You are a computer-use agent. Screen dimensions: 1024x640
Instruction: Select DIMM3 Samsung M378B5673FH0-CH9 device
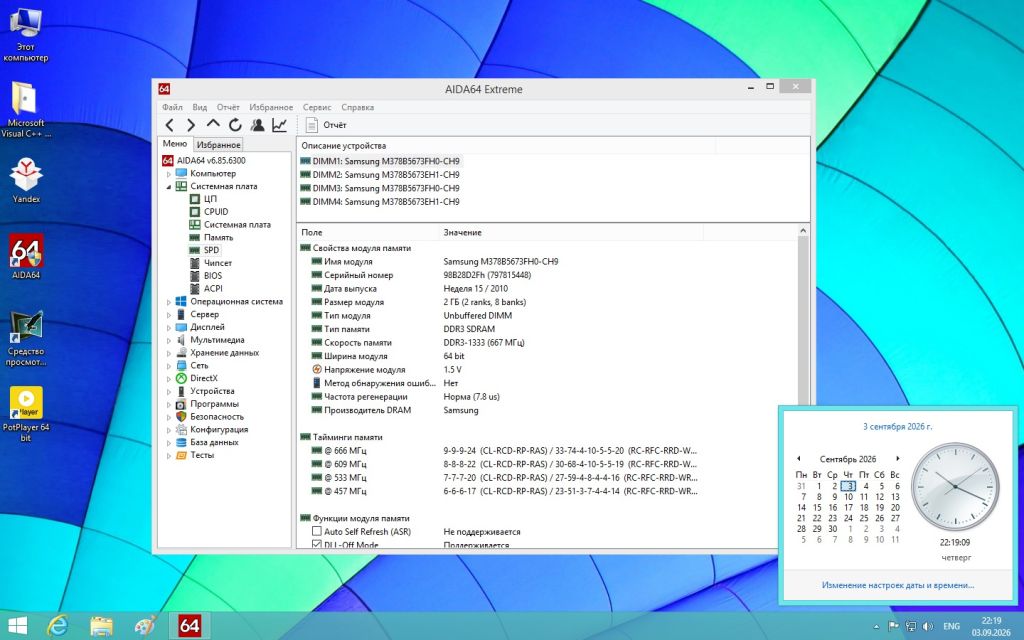click(x=385, y=188)
